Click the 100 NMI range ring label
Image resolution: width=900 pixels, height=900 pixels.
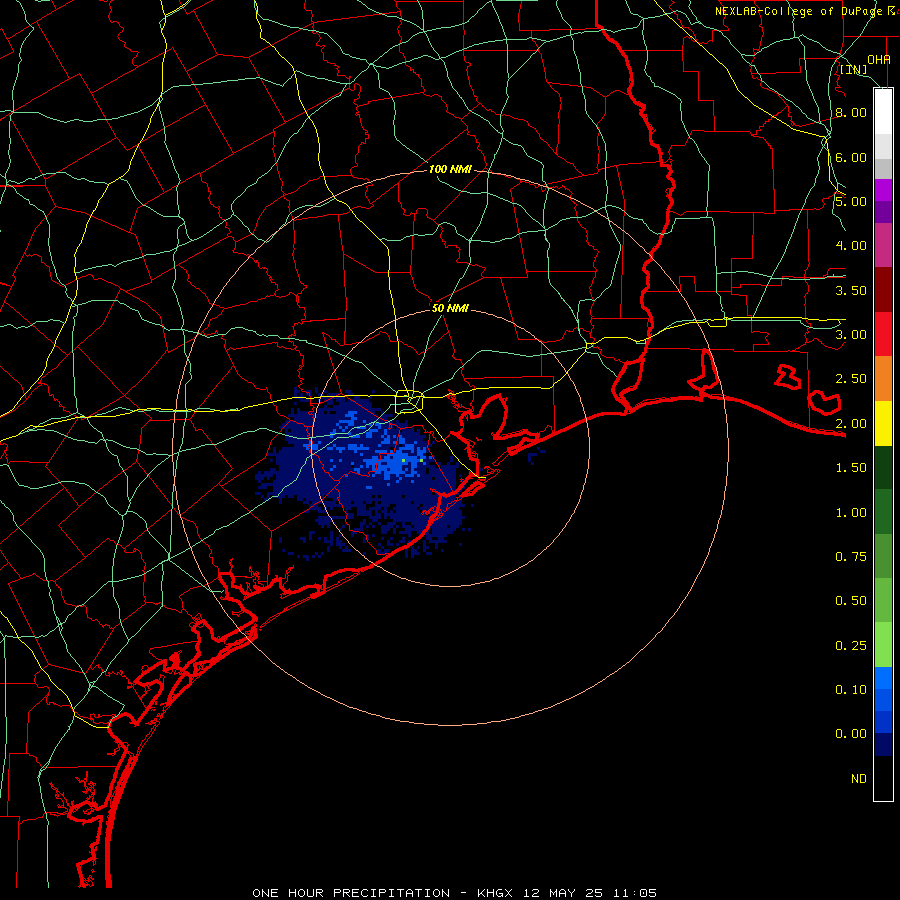coord(450,169)
